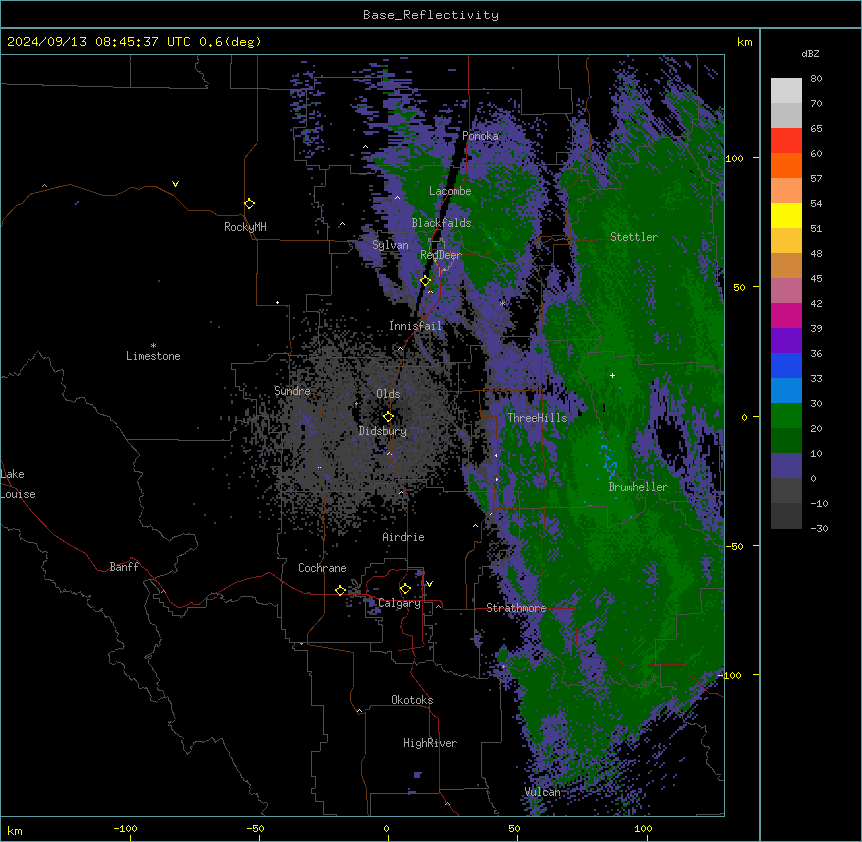Click the right axis tick labeled -50
Screen dimensions: 862x842
(734, 546)
